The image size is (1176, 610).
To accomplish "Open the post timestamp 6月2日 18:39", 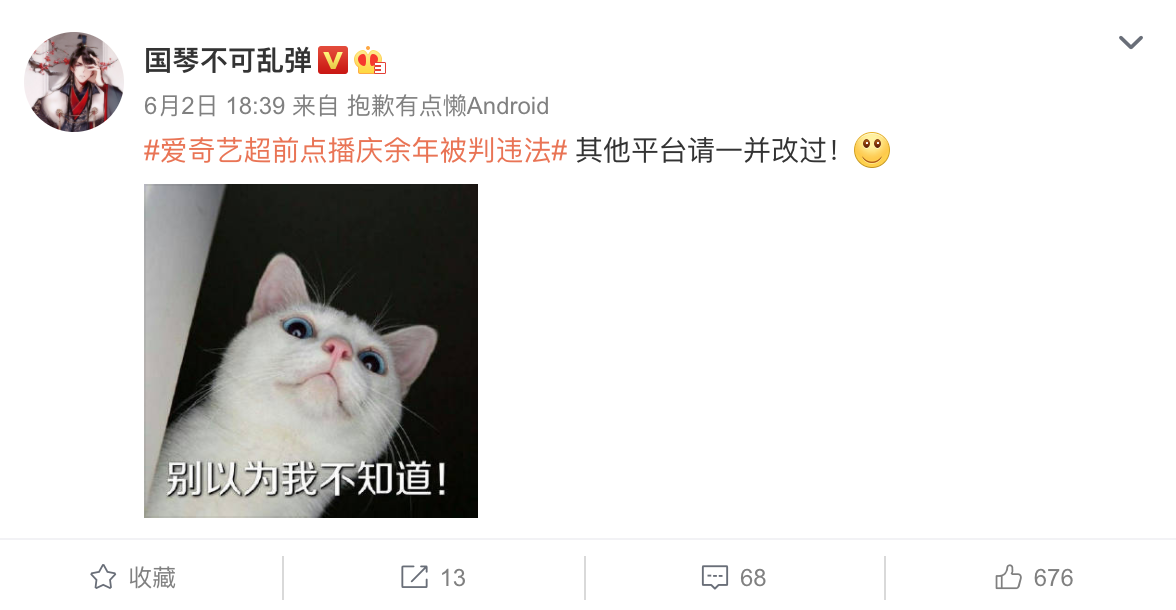I will [x=214, y=106].
